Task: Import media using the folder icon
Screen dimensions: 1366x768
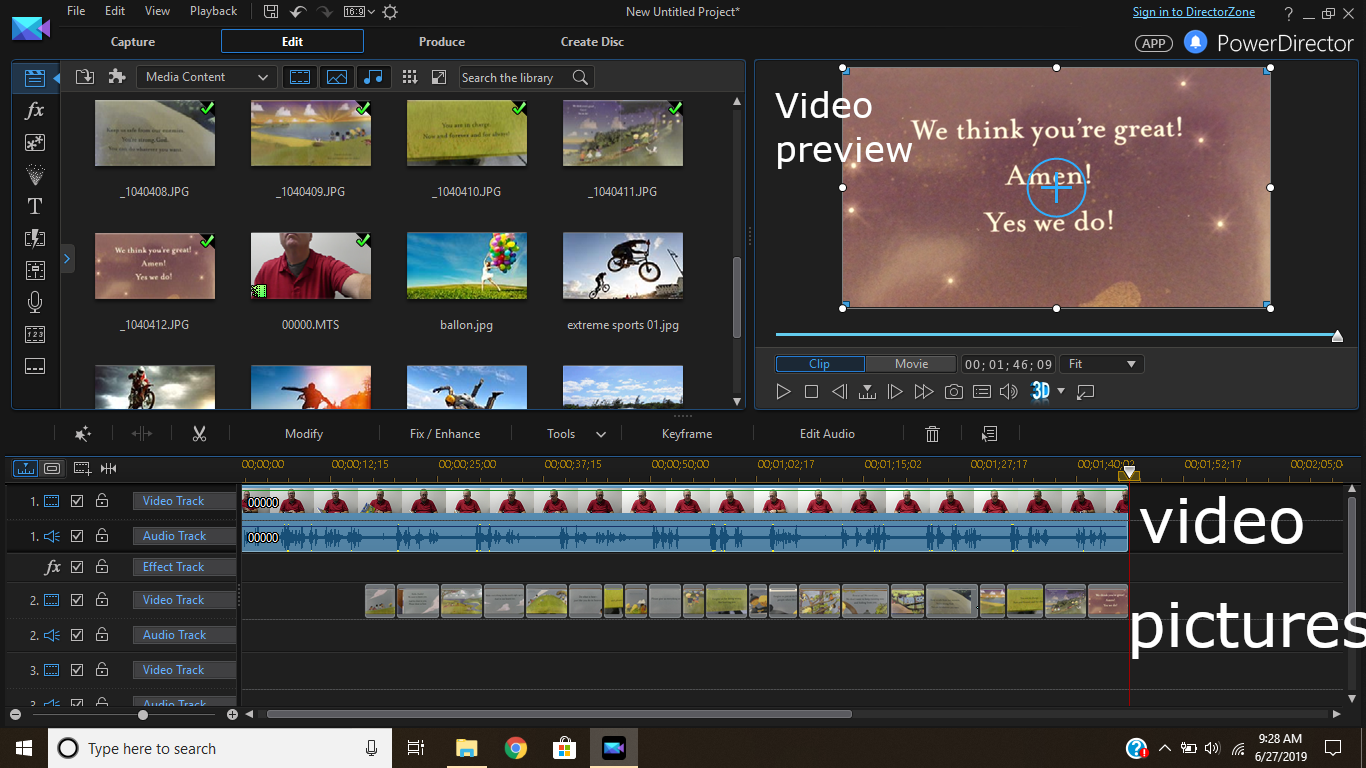Action: [85, 77]
